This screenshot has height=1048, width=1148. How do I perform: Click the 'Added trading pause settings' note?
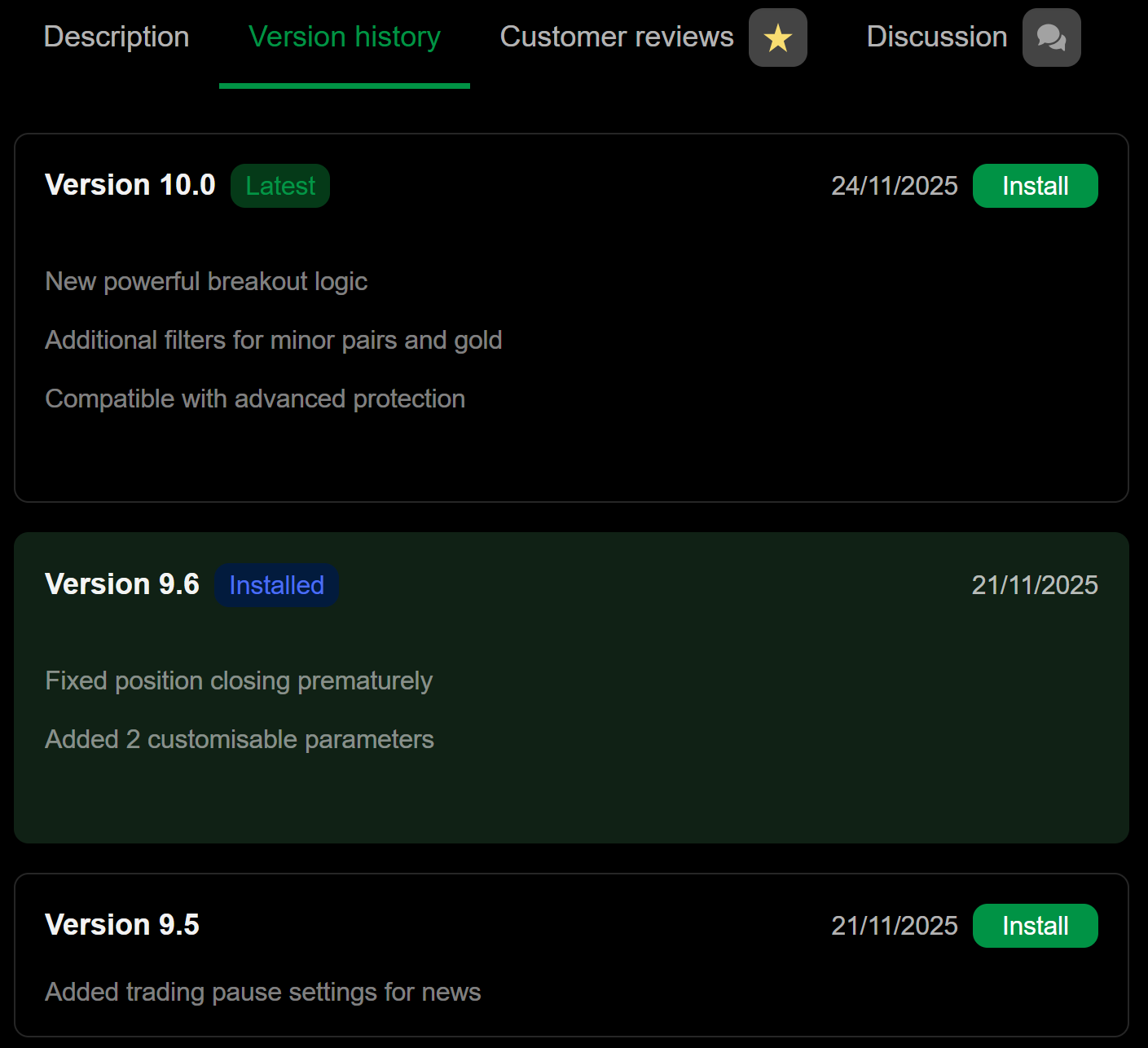(262, 992)
